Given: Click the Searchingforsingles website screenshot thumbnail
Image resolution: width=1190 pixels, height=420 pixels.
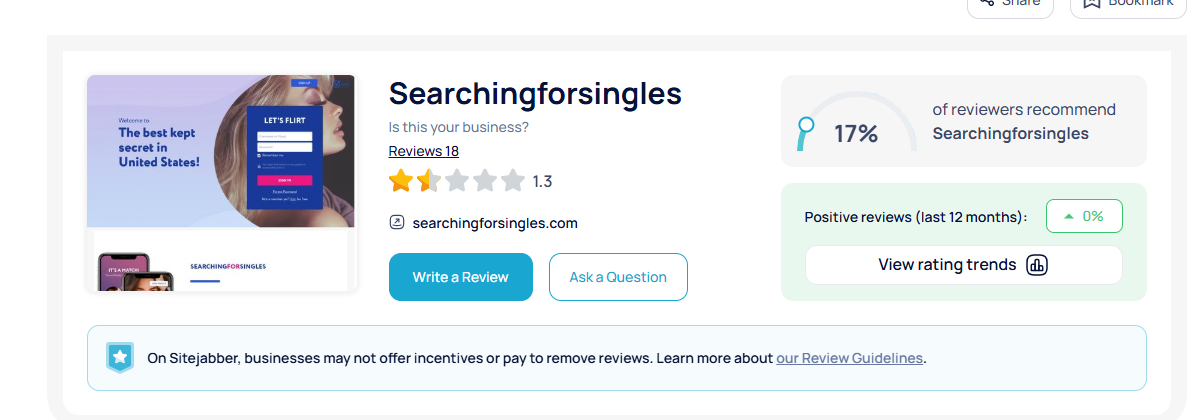Looking at the screenshot, I should 221,183.
